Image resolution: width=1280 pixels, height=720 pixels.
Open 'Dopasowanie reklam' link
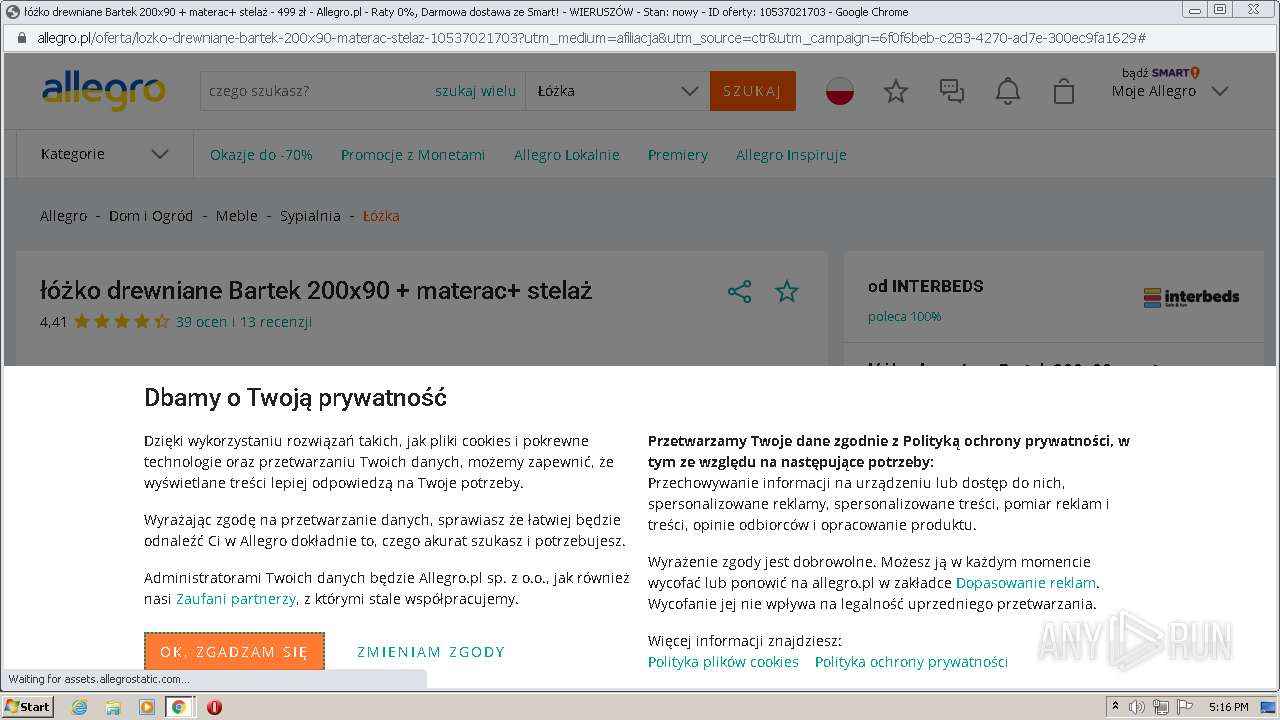[1026, 583]
